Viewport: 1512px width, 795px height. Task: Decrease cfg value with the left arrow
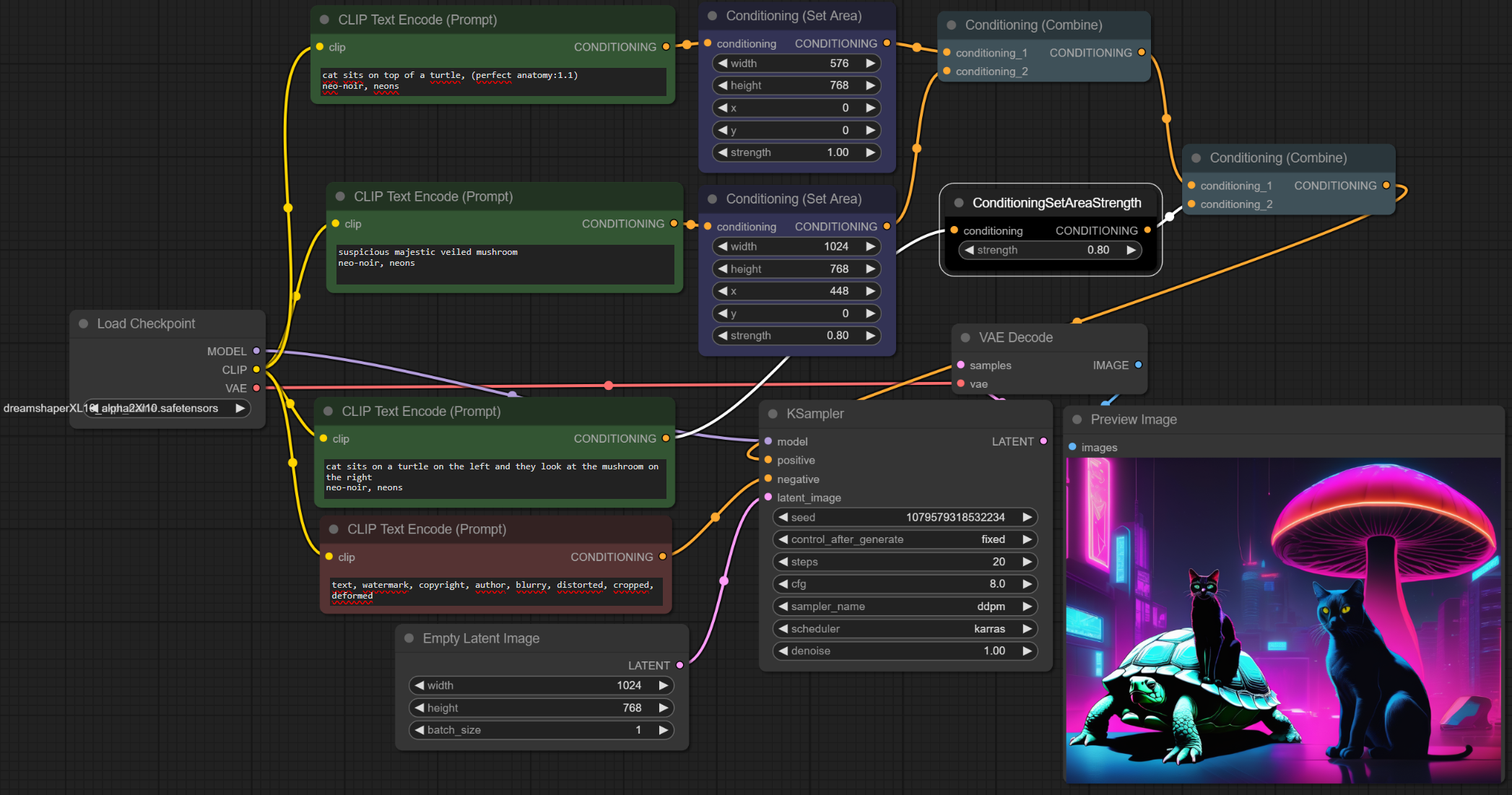coord(783,583)
